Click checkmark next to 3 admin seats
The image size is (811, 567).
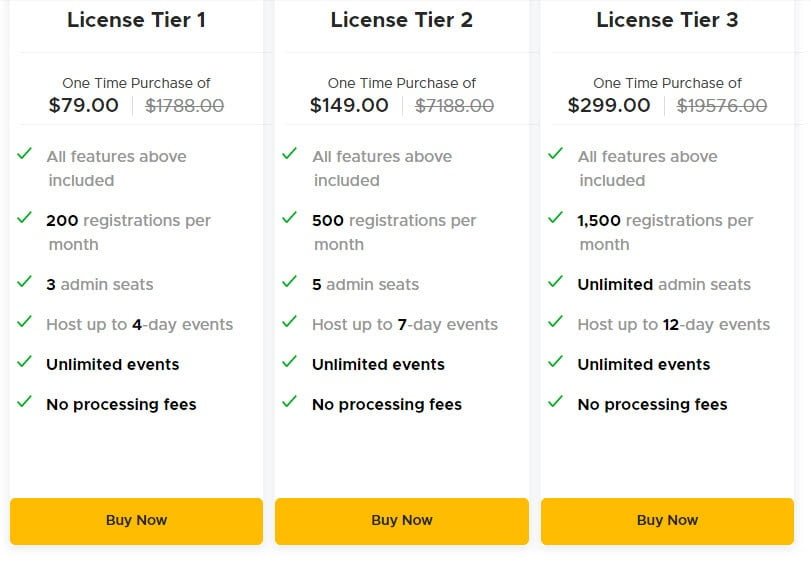tap(24, 282)
